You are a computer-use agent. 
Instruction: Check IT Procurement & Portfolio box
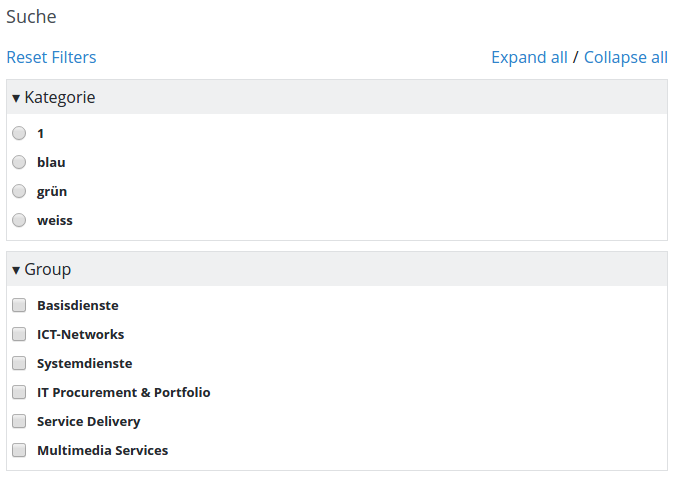19,392
